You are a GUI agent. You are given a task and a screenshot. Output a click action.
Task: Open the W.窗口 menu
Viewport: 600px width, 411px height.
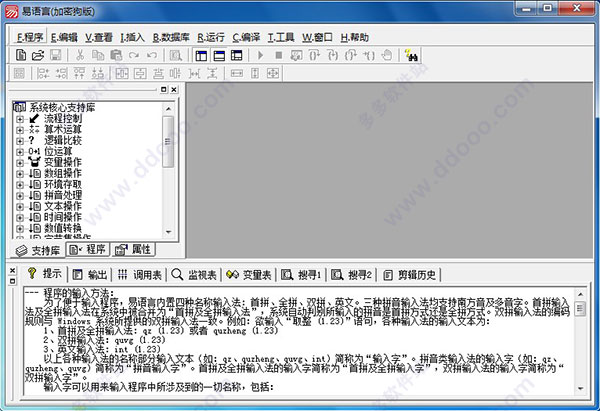coord(317,37)
